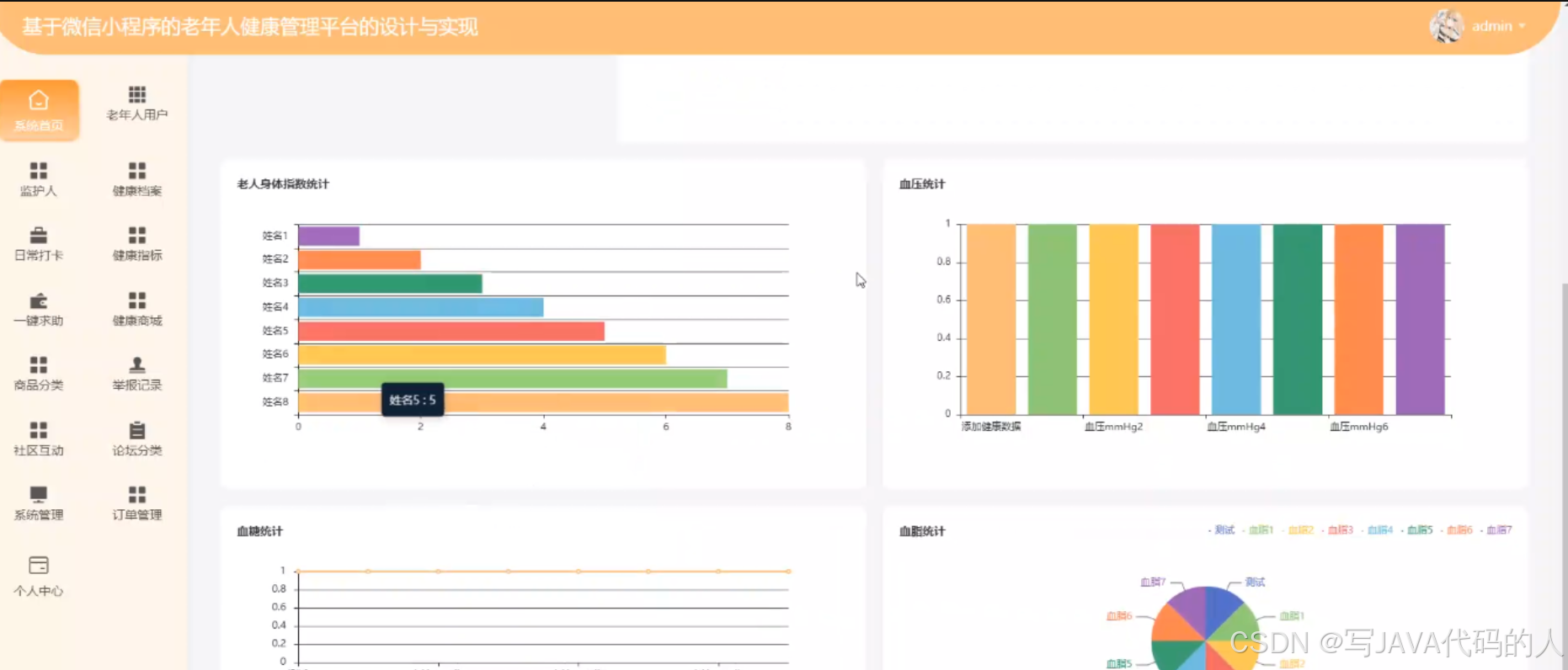Click the 老人身体指数统计 chart title
Viewport: 1568px width, 670px height.
click(x=283, y=184)
